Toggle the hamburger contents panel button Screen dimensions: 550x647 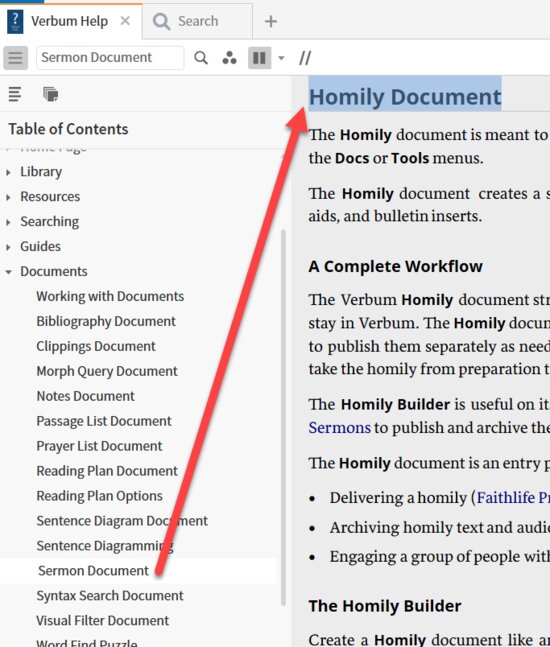tap(16, 58)
